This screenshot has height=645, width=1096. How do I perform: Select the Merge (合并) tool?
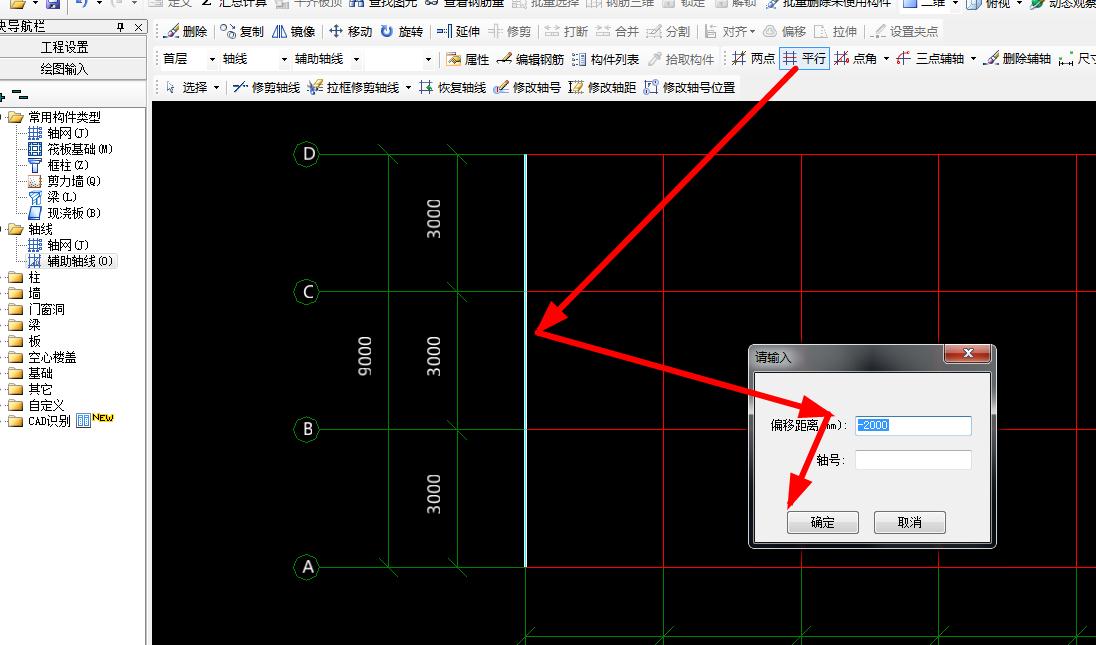(x=617, y=31)
